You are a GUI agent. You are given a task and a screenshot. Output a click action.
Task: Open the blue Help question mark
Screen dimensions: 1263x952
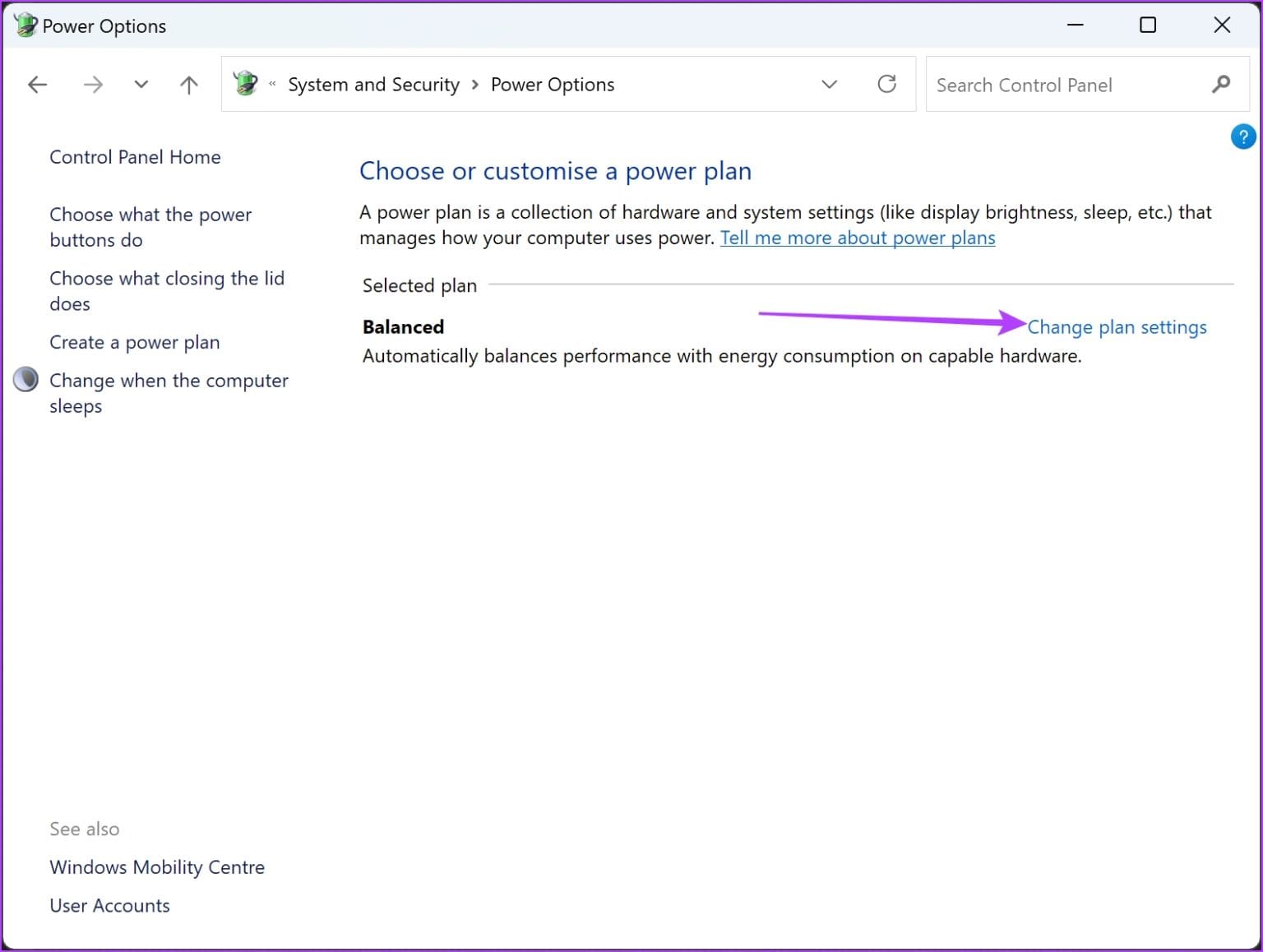click(1242, 136)
